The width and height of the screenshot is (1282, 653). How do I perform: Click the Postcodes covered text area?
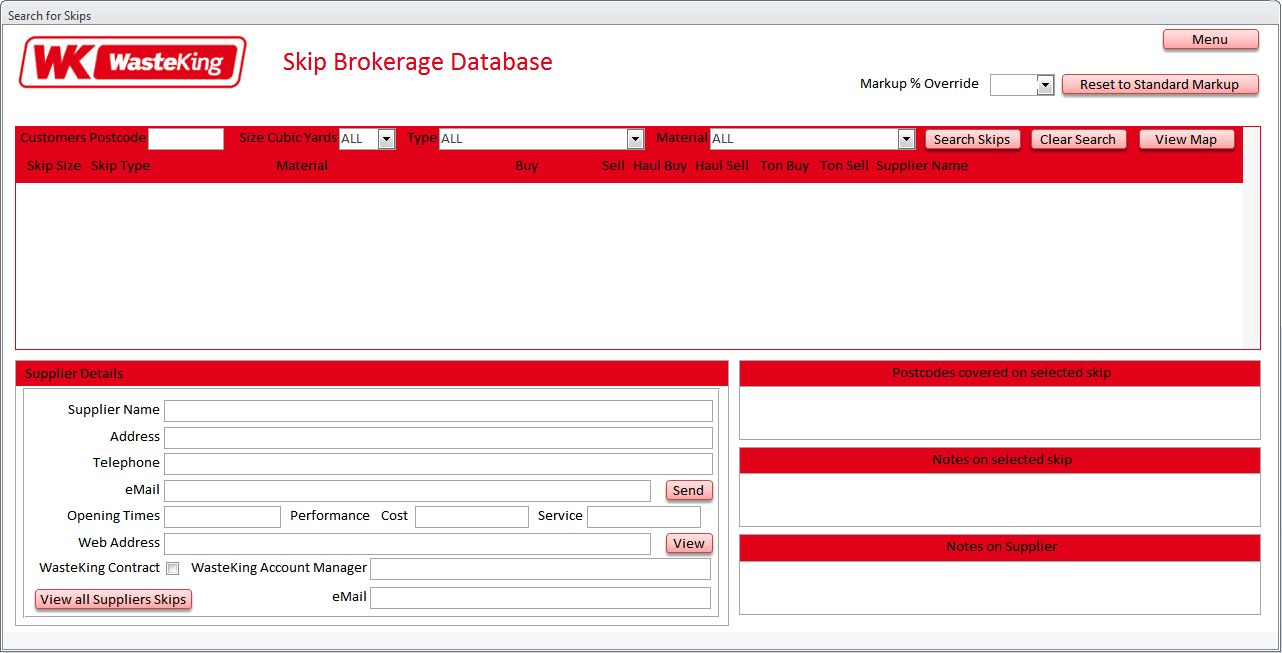click(x=1000, y=412)
